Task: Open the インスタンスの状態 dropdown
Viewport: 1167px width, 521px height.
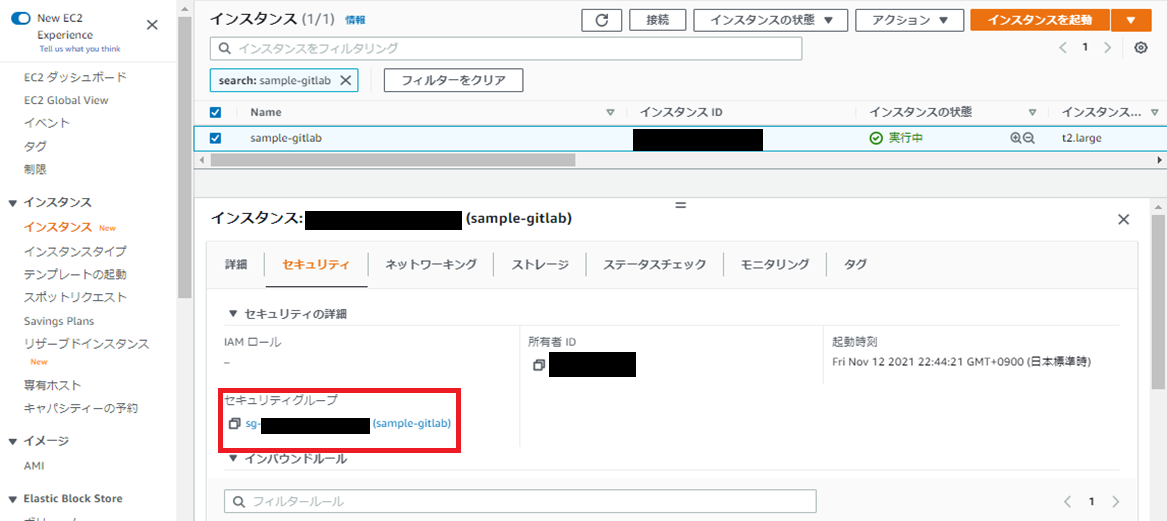Action: (770, 20)
